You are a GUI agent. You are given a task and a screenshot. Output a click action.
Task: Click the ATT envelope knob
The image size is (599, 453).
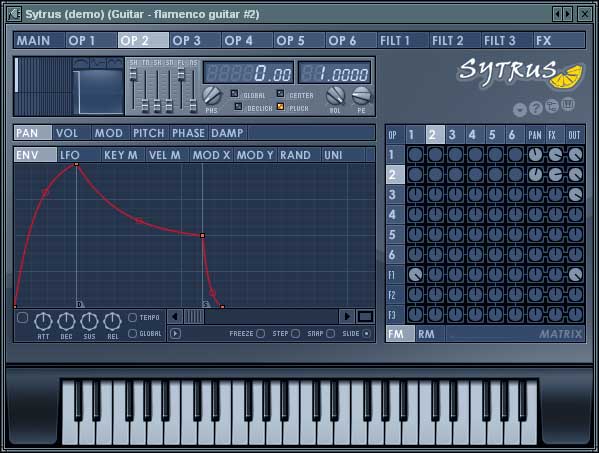click(43, 322)
